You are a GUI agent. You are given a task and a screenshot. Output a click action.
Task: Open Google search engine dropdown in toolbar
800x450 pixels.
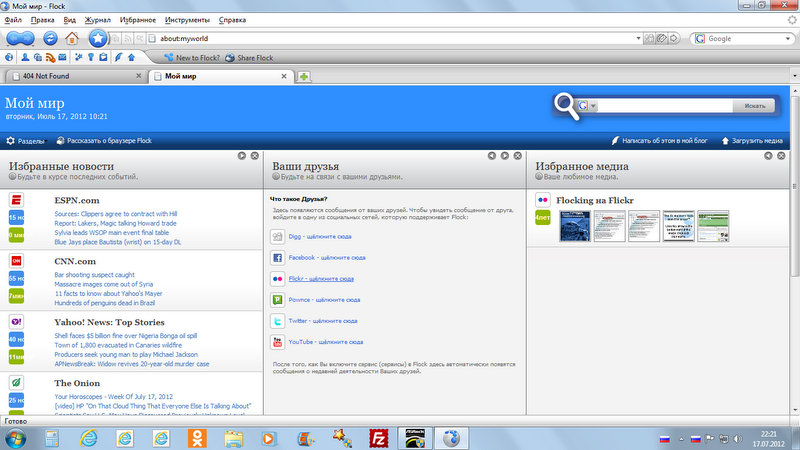point(788,38)
